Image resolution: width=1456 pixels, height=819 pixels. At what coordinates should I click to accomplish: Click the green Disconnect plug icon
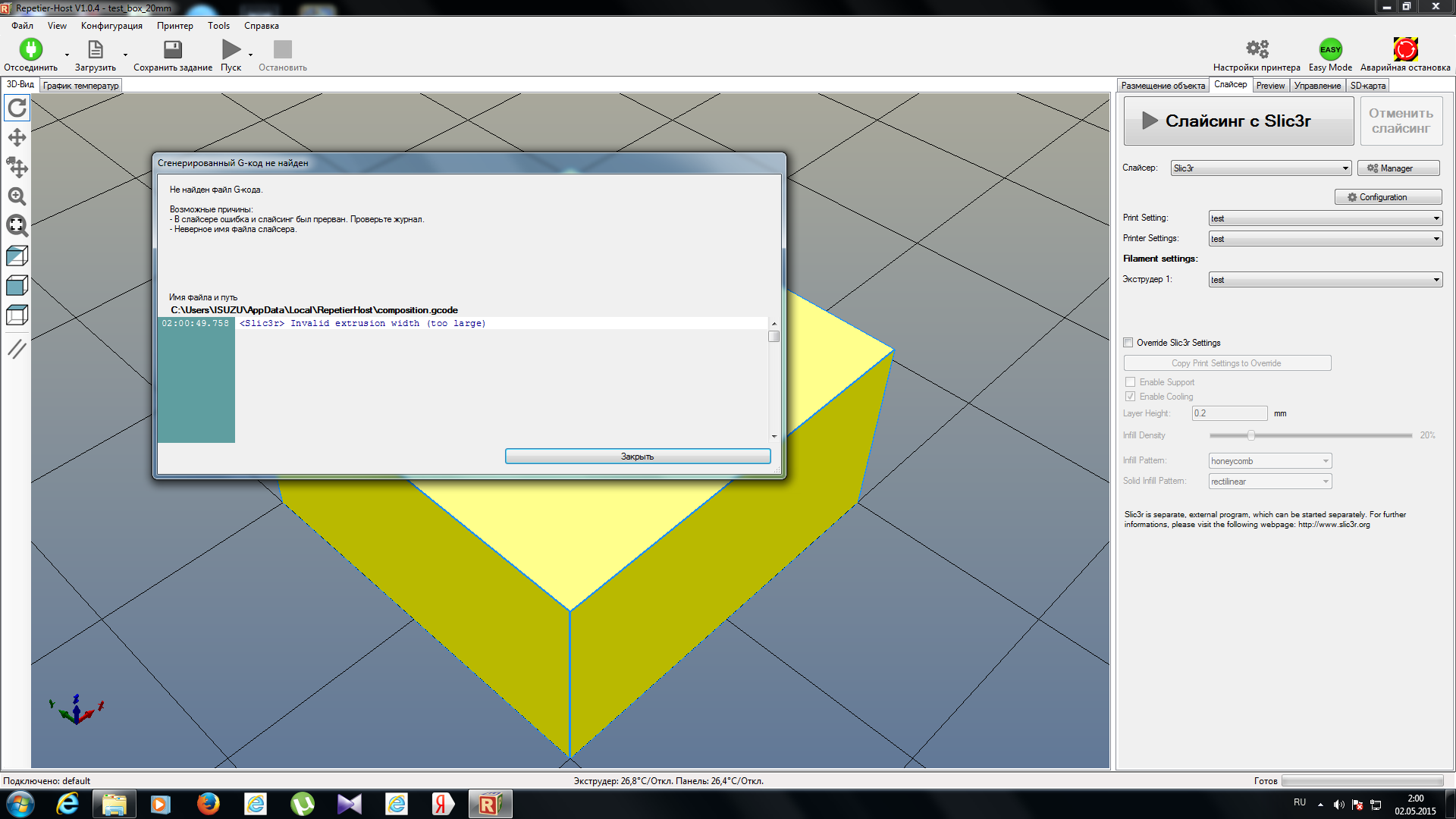31,49
